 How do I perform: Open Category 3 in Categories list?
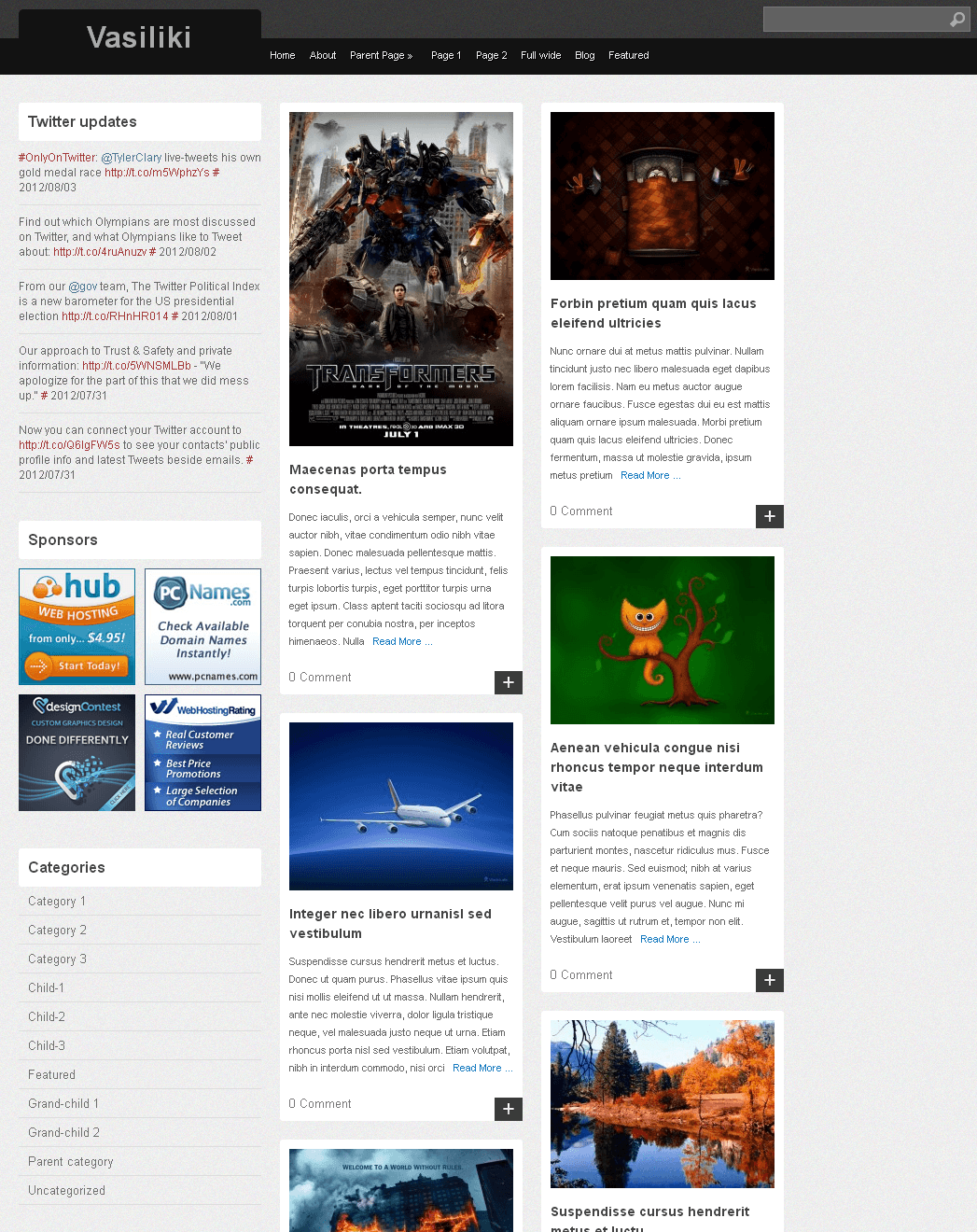click(57, 959)
